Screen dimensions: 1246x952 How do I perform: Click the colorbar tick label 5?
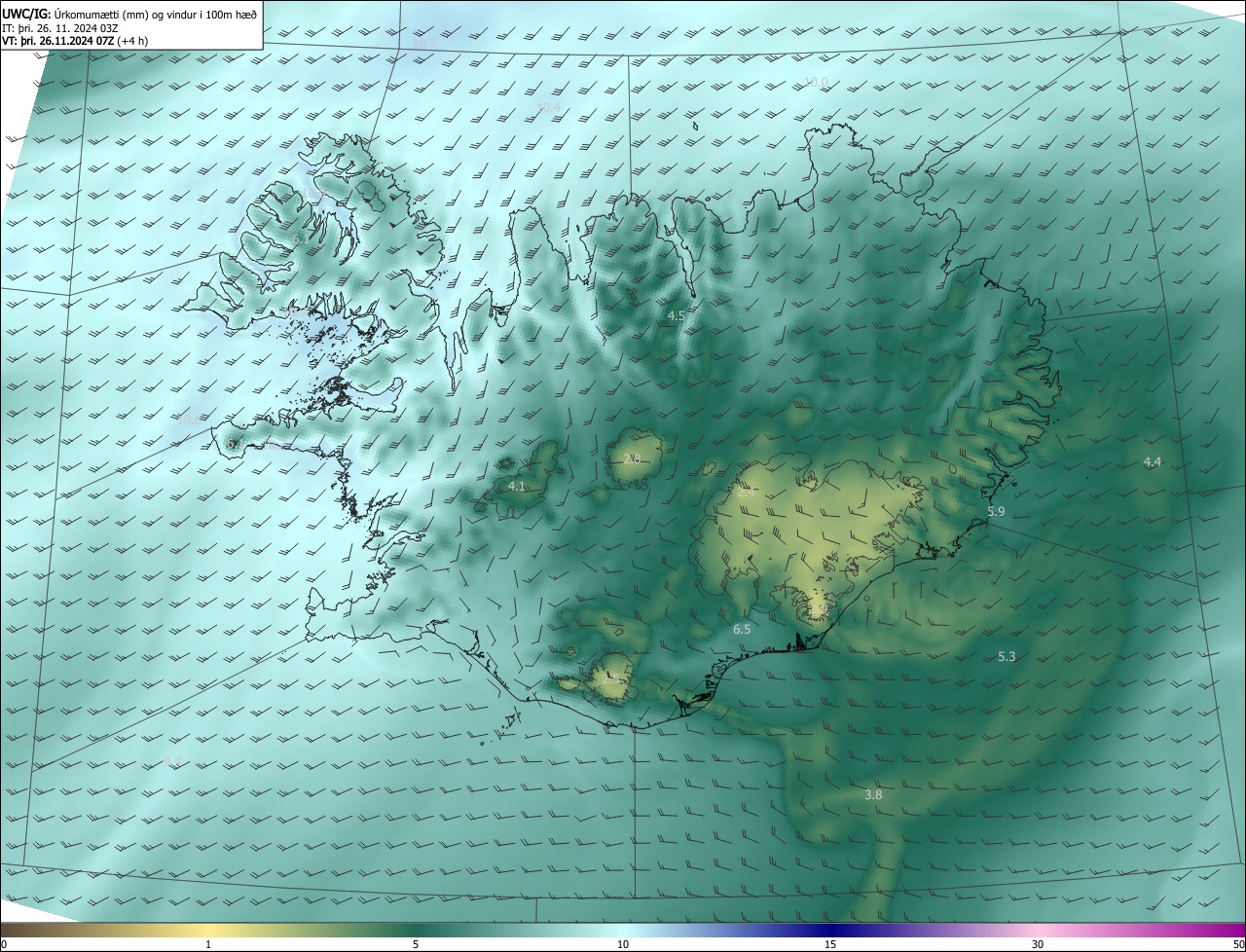tap(416, 944)
